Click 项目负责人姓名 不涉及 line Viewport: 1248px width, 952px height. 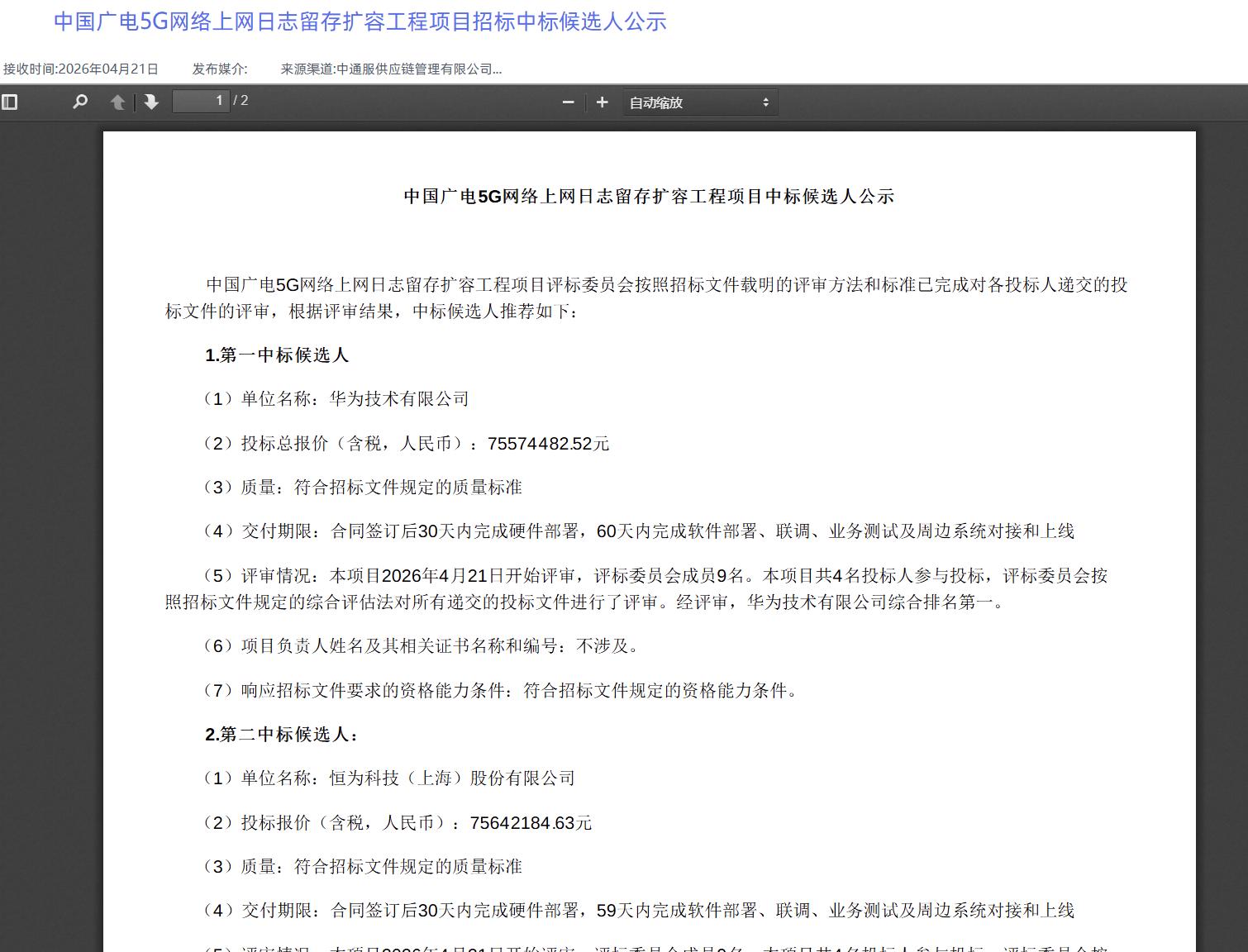click(424, 646)
